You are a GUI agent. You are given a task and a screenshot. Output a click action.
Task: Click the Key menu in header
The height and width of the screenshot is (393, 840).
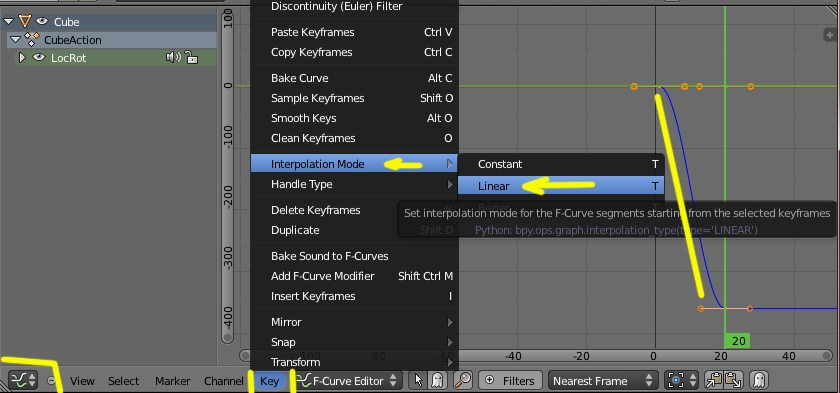point(269,381)
